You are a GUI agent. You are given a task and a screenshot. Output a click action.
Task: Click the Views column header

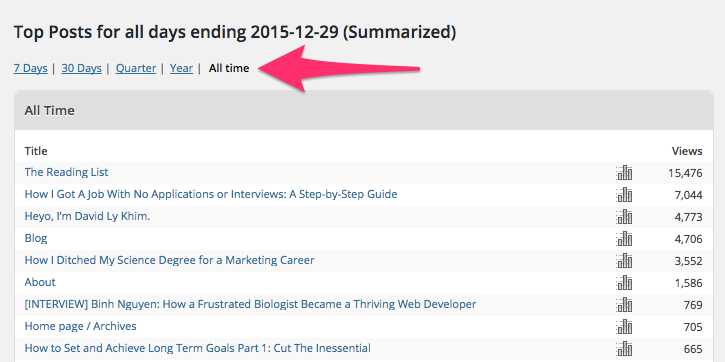(x=687, y=151)
